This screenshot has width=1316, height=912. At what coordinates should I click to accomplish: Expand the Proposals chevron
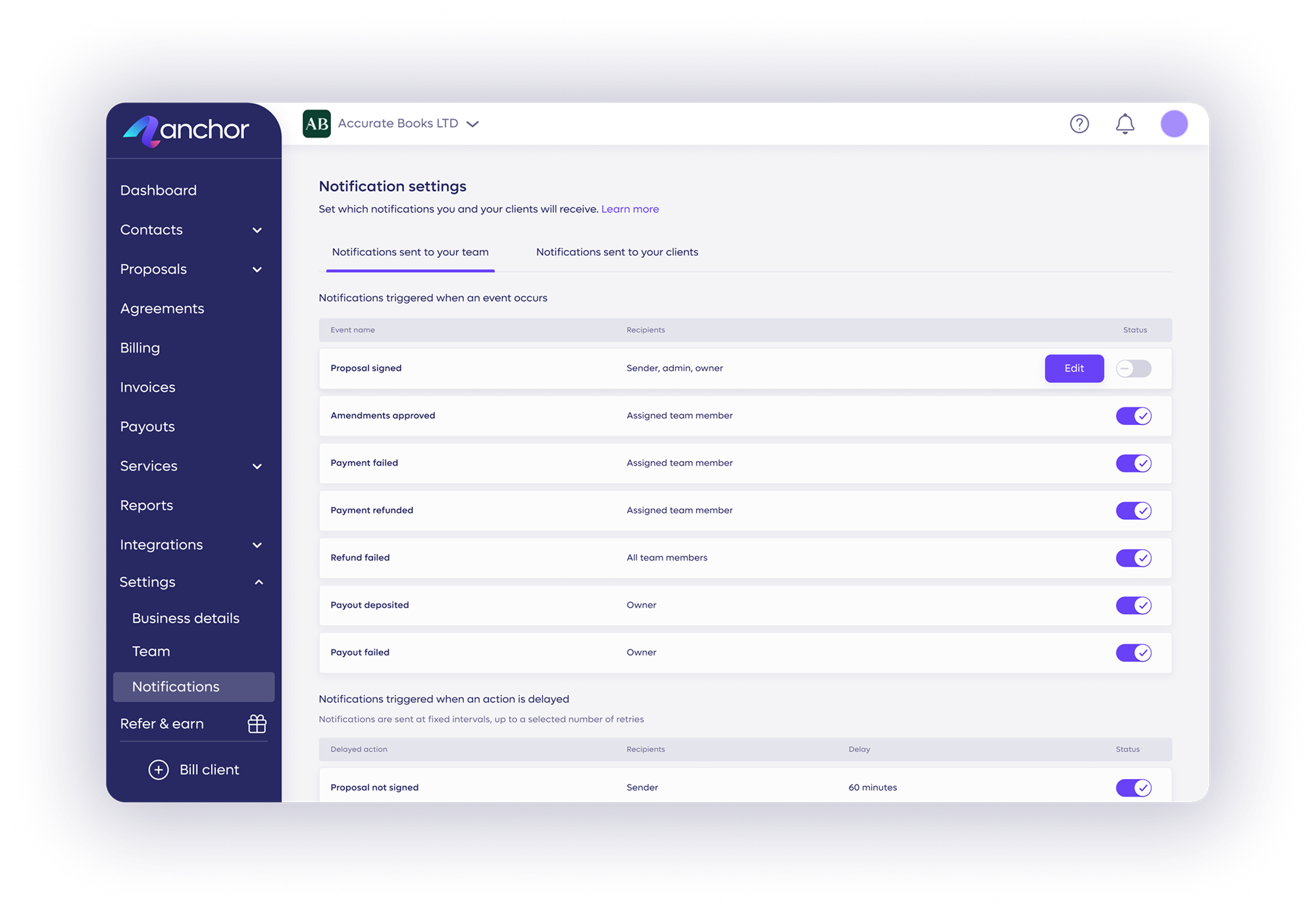point(257,270)
